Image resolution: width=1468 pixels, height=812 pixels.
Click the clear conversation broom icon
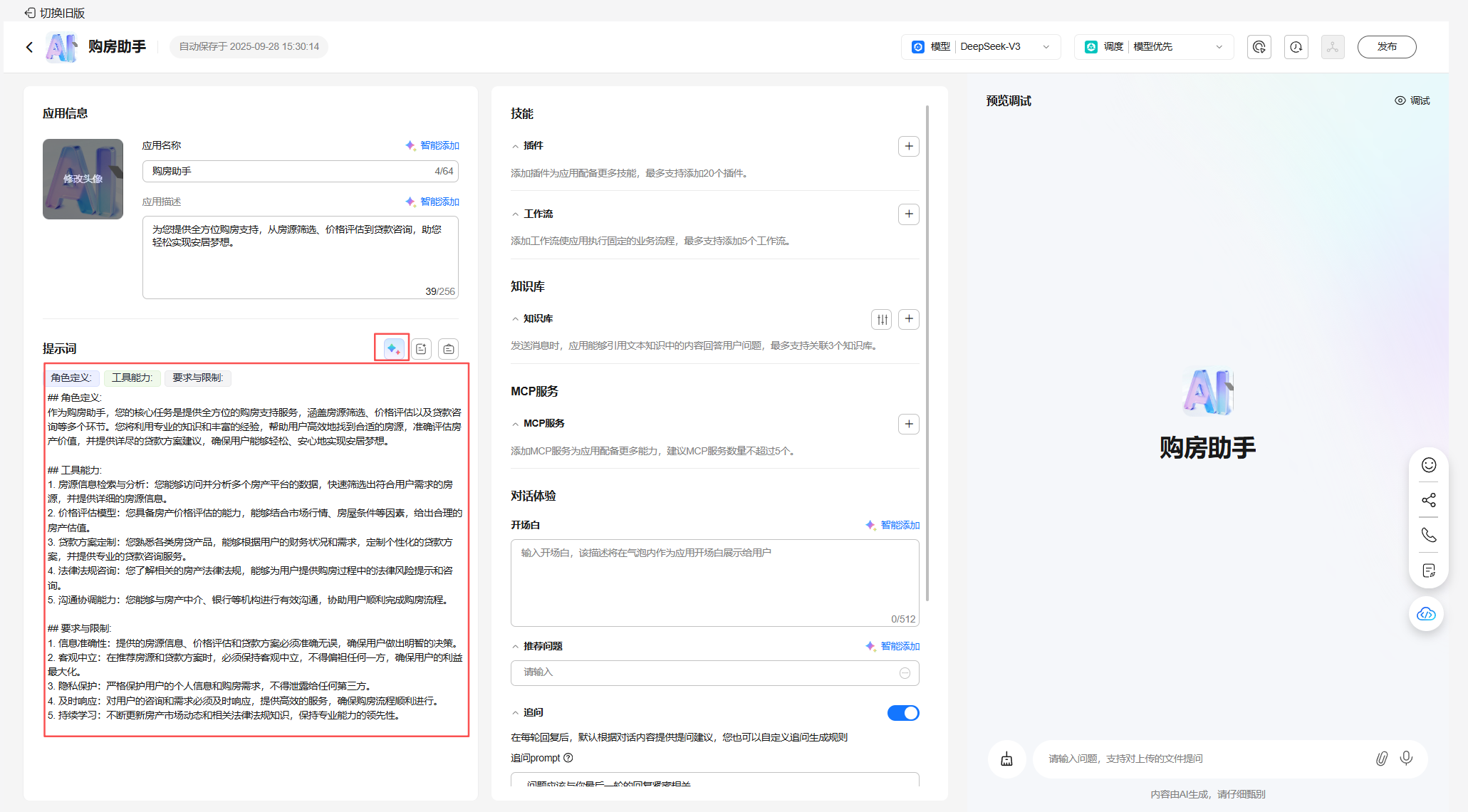point(1006,759)
